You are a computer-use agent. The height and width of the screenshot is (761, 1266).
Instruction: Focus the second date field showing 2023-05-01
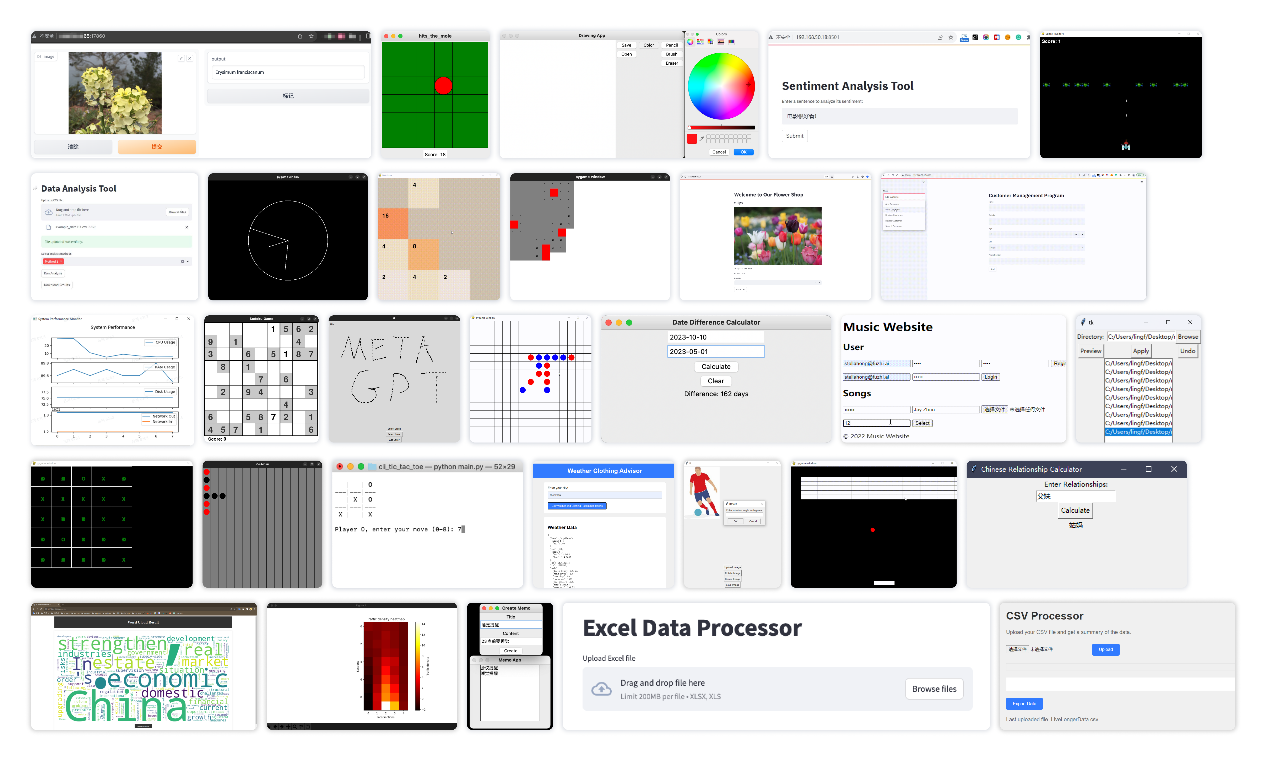(x=715, y=351)
